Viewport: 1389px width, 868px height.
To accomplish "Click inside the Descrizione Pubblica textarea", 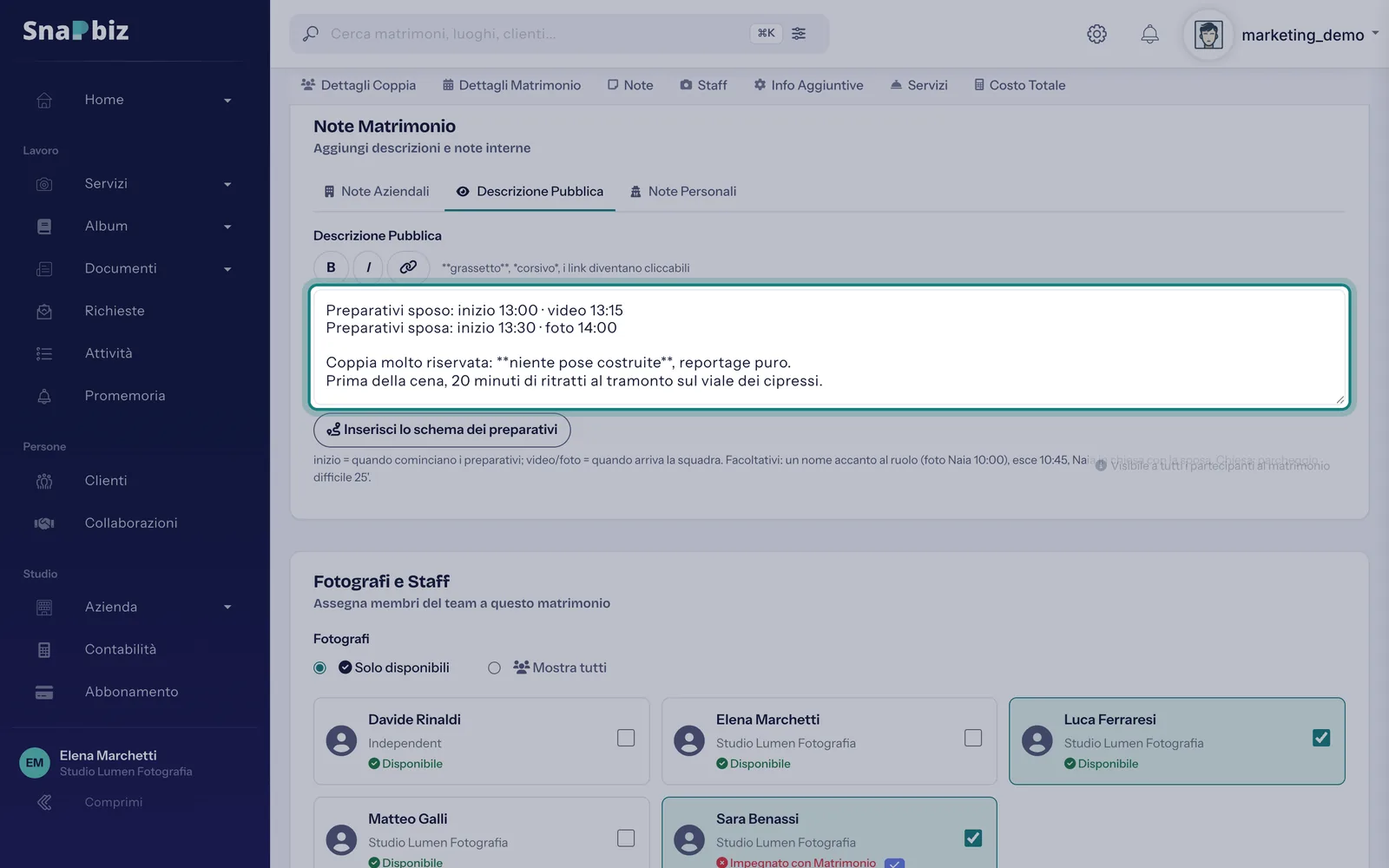I will pyautogui.click(x=829, y=346).
